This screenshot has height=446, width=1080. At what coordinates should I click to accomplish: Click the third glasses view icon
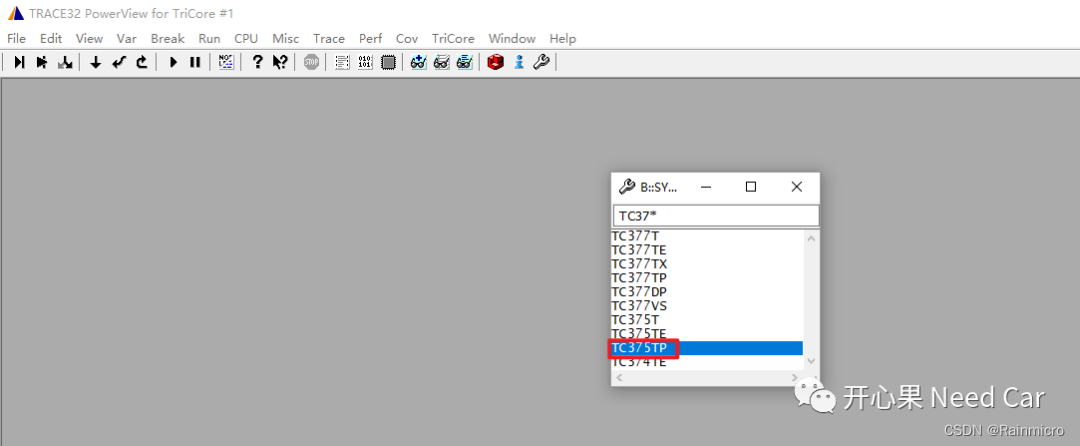(464, 63)
